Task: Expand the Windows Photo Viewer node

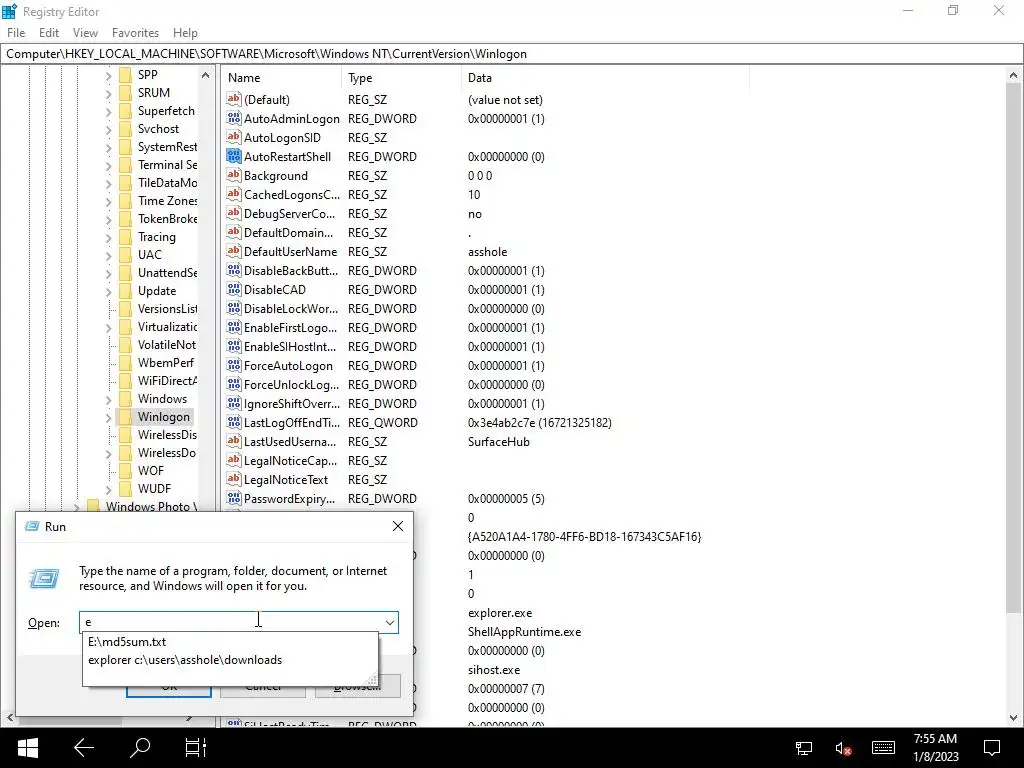Action: point(76,507)
